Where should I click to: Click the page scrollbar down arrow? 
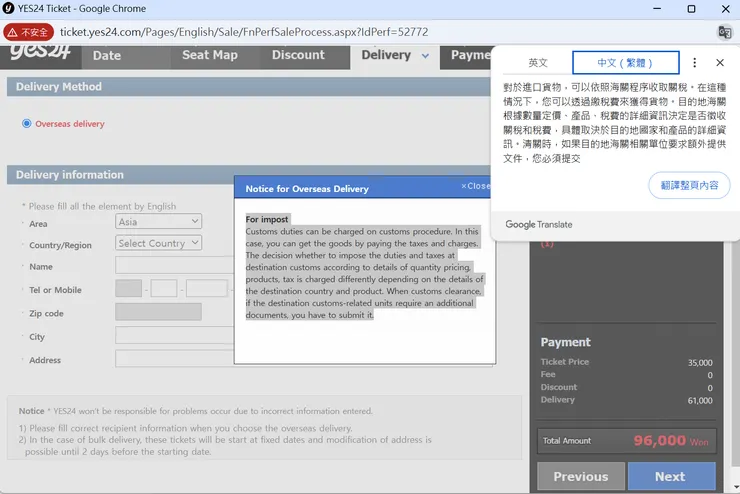736,487
